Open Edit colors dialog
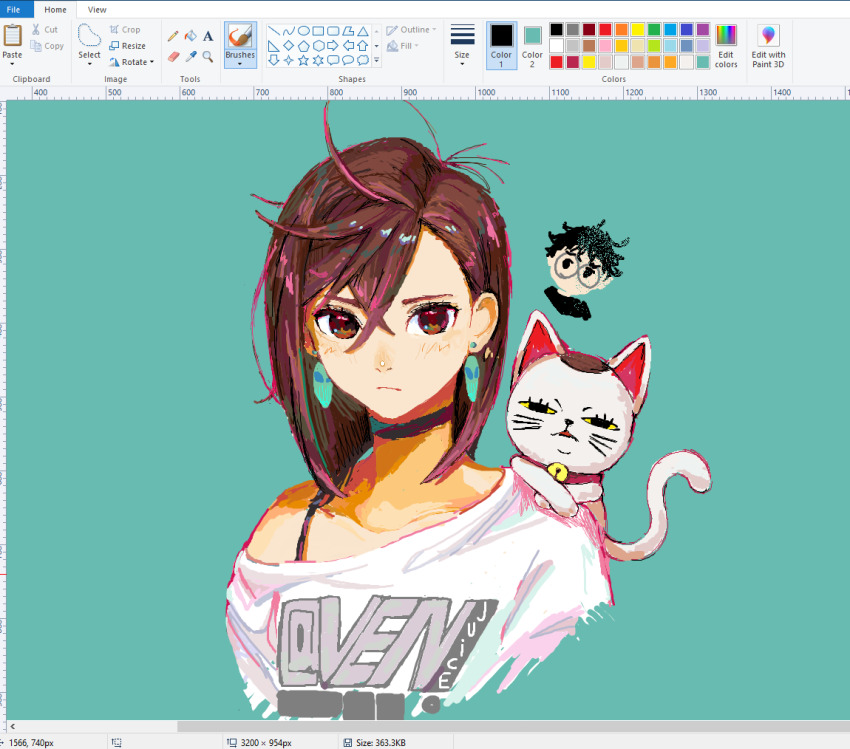 click(726, 45)
